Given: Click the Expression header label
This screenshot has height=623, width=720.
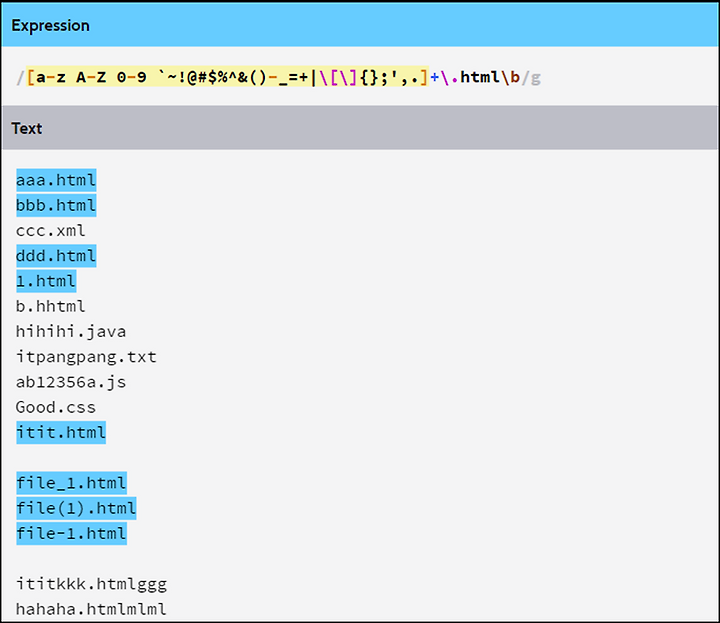Looking at the screenshot, I should (x=51, y=26).
